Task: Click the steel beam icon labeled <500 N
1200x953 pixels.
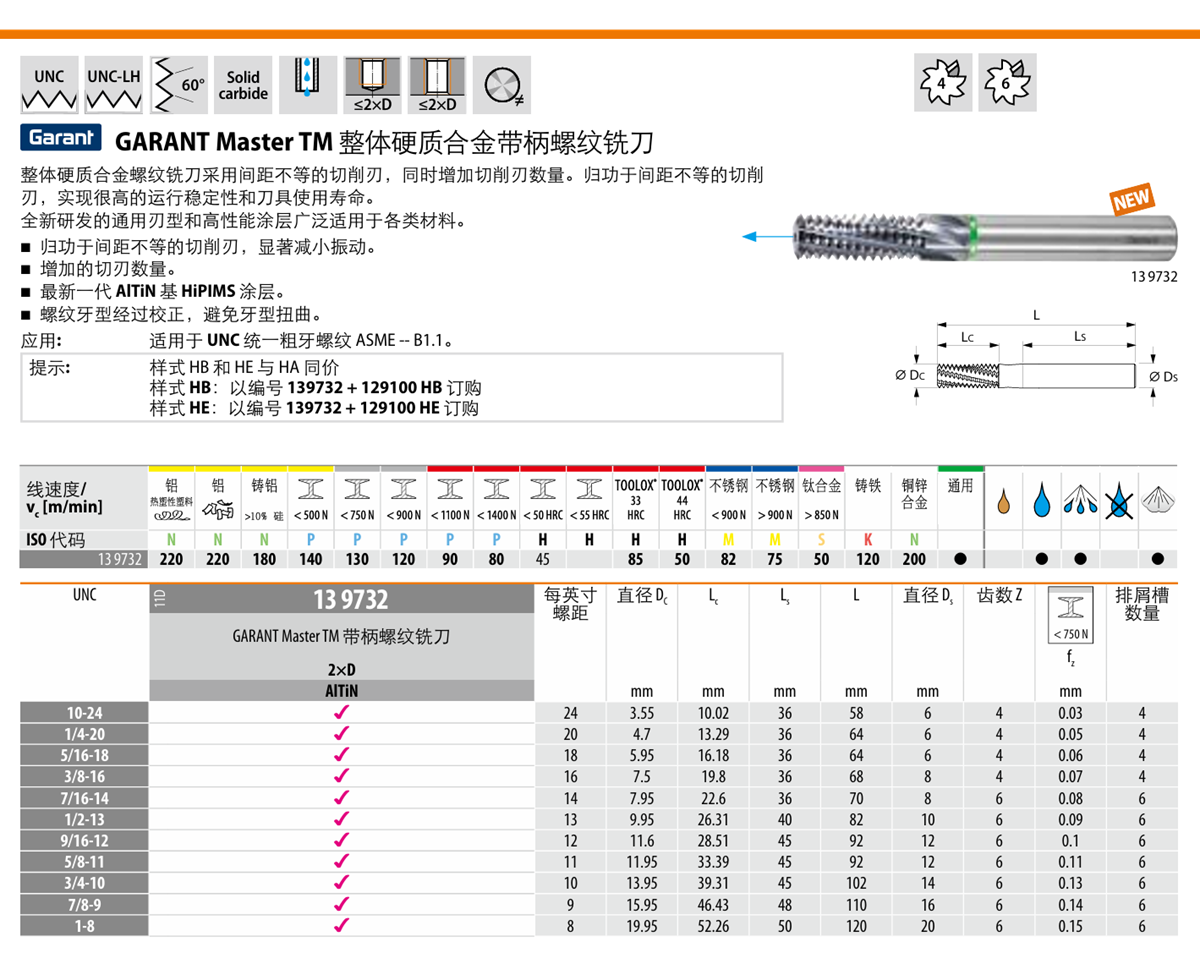Action: (x=311, y=488)
